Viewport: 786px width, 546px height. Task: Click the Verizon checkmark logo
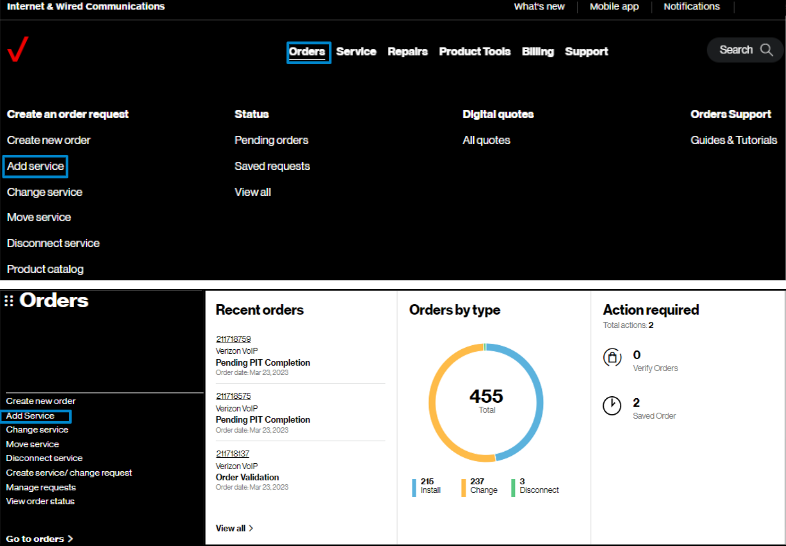pyautogui.click(x=18, y=50)
